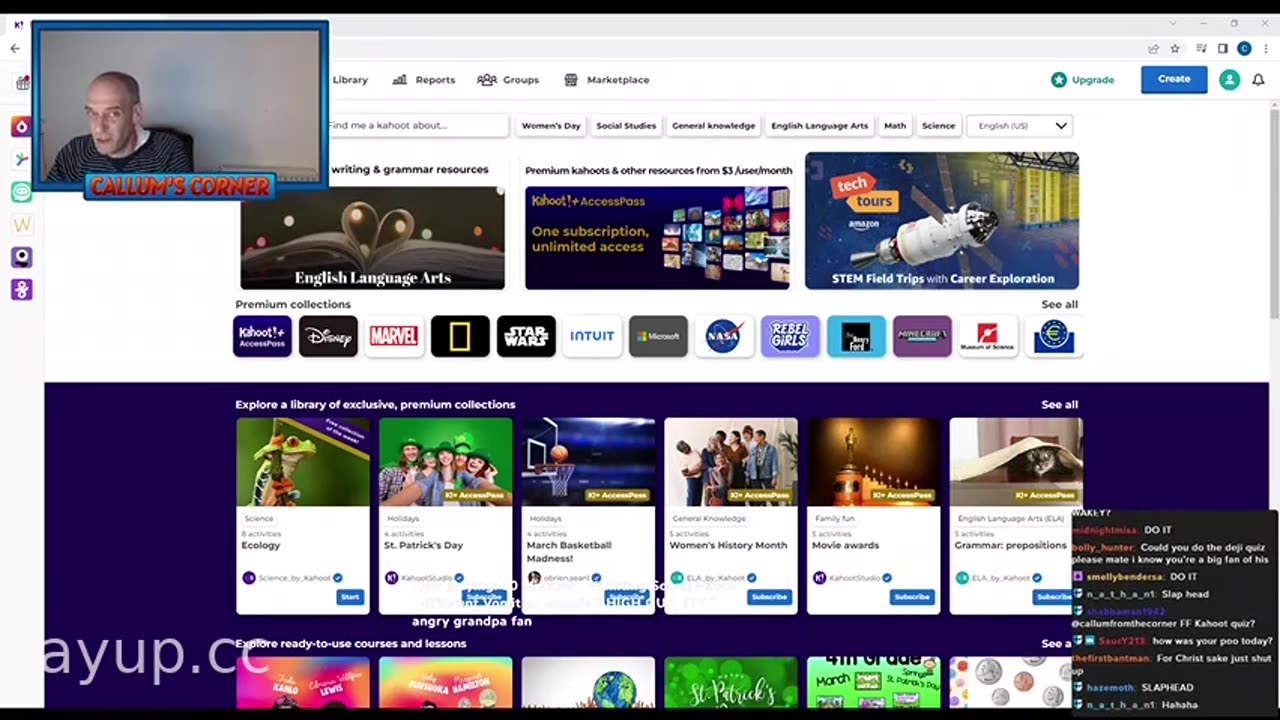
Task: Click the browser share page icon
Action: [1154, 48]
